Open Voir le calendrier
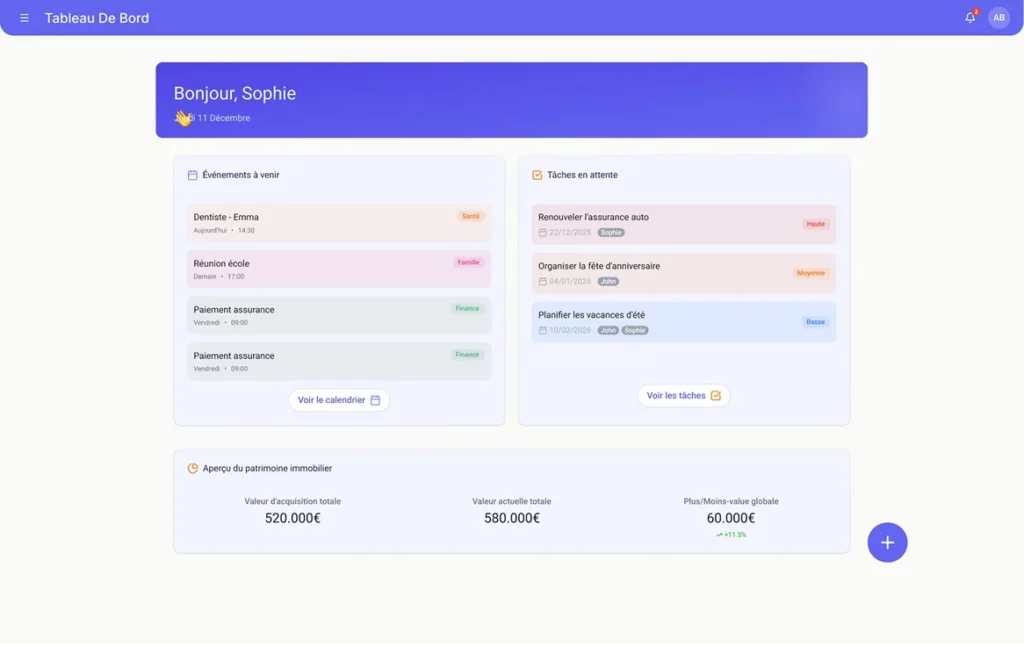The width and height of the screenshot is (1024, 646). coord(339,400)
